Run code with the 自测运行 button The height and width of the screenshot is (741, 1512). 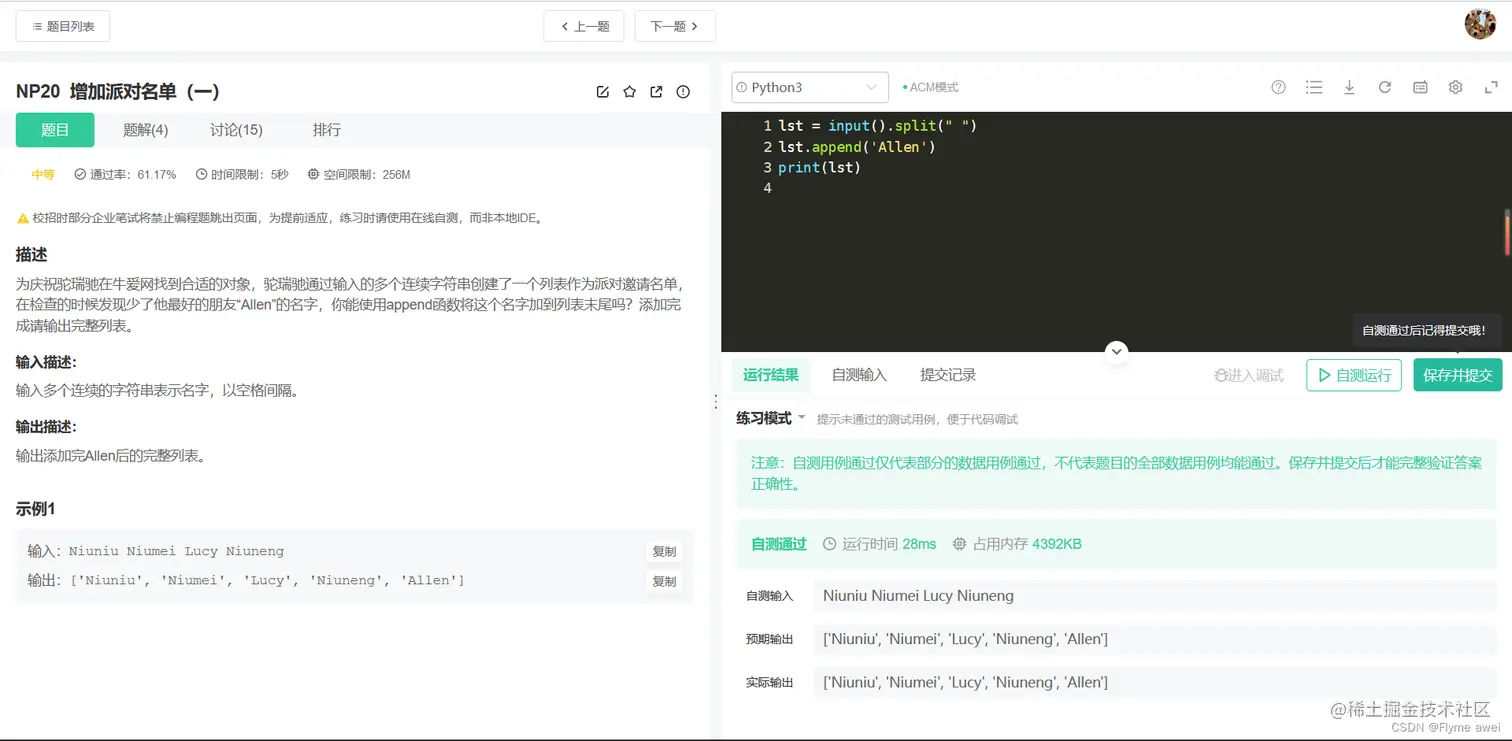(x=1353, y=374)
